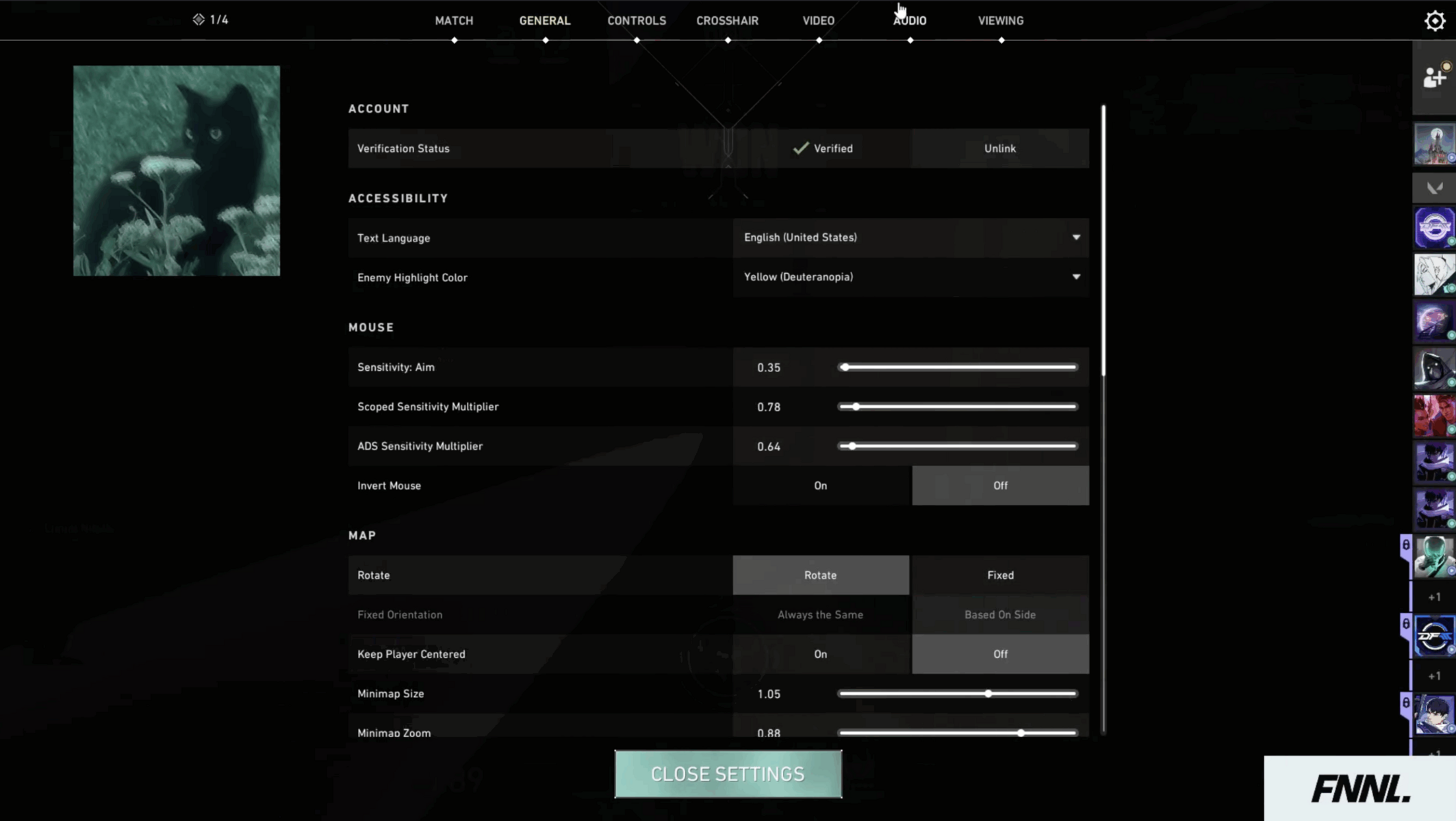Click the party count 1/4 icon
Screen dimensions: 1456x821
tap(210, 20)
